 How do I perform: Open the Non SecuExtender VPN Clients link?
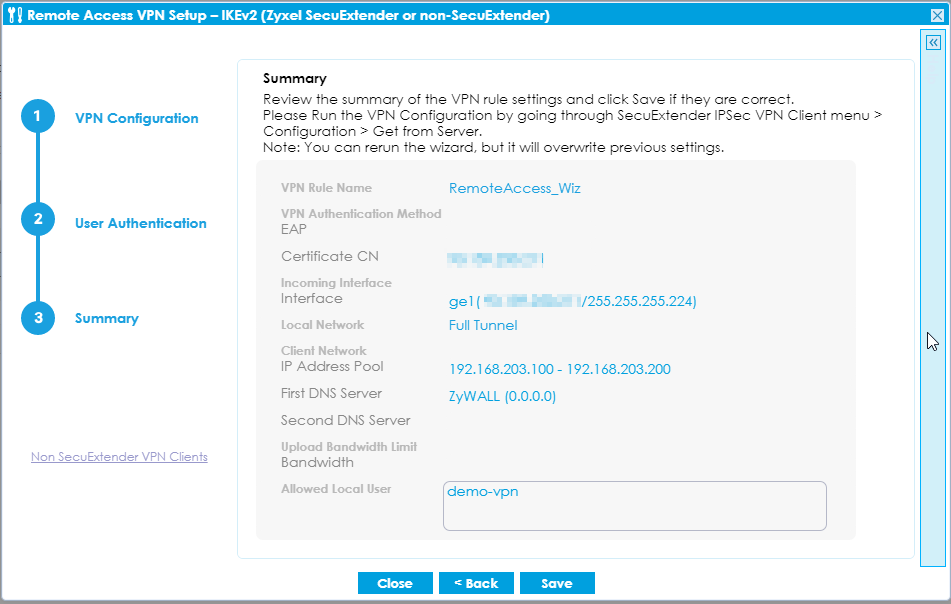pyautogui.click(x=119, y=457)
